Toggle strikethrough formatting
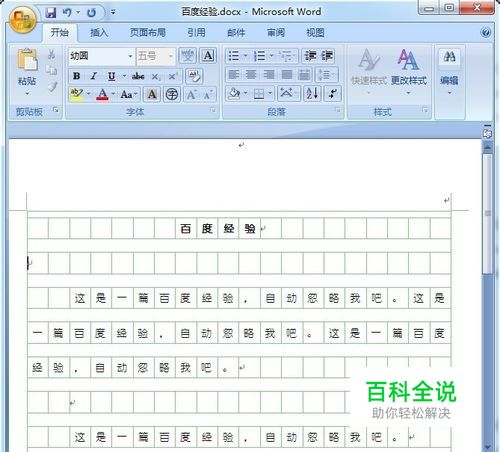 pyautogui.click(x=138, y=76)
